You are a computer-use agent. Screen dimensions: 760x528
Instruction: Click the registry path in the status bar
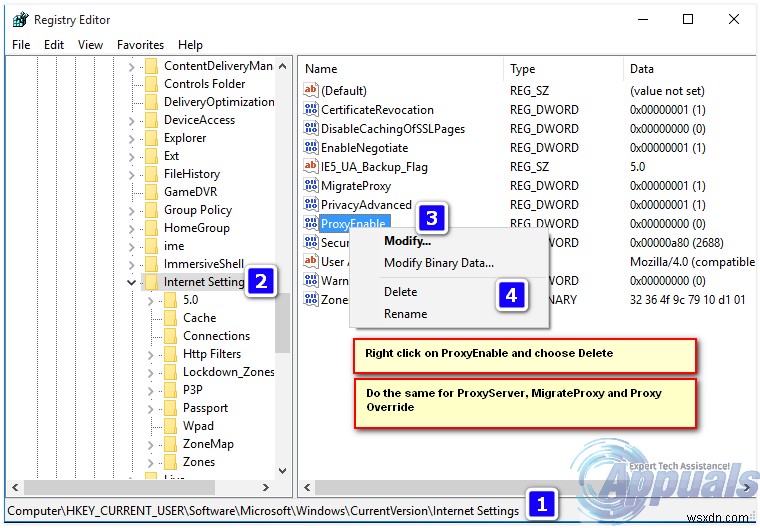263,511
